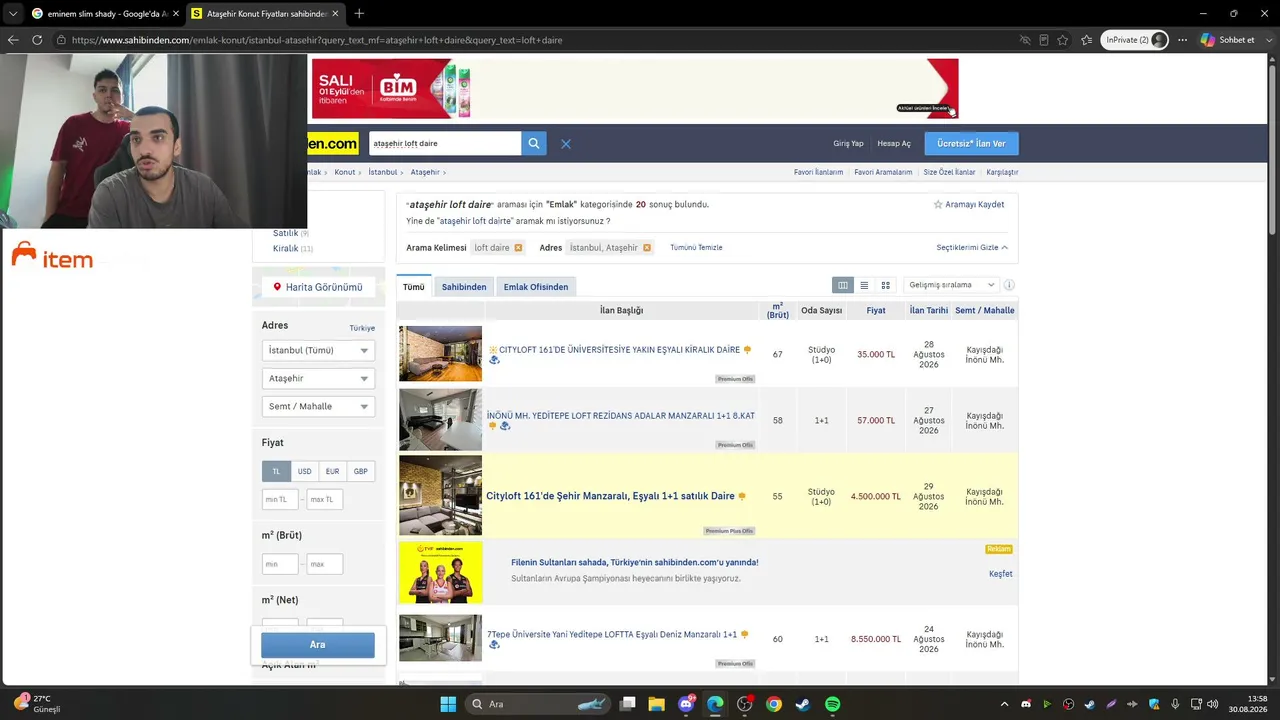Open File Explorer from the taskbar
This screenshot has width=1280, height=720.
(657, 704)
